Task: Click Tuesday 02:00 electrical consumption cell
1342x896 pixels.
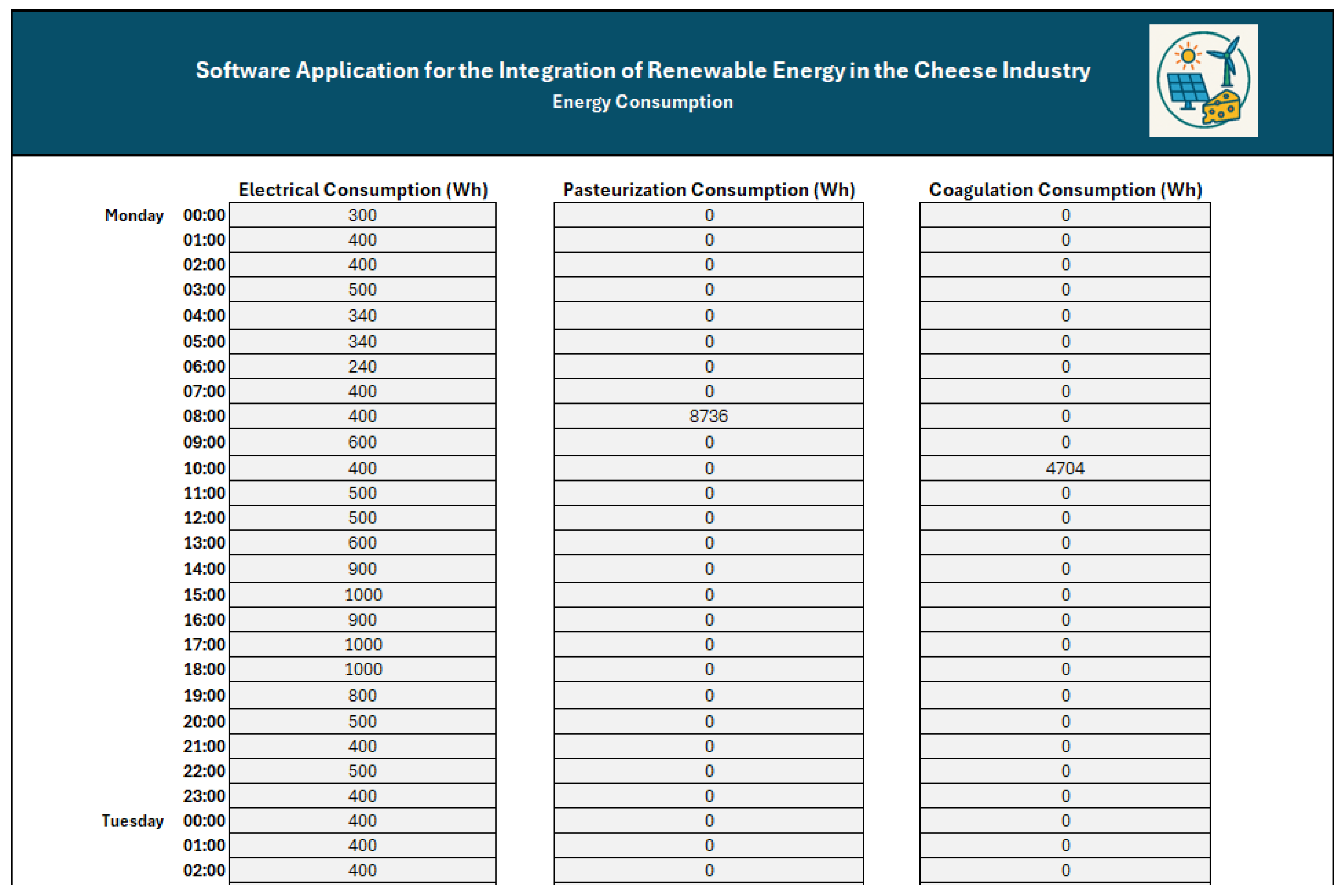Action: (x=362, y=870)
